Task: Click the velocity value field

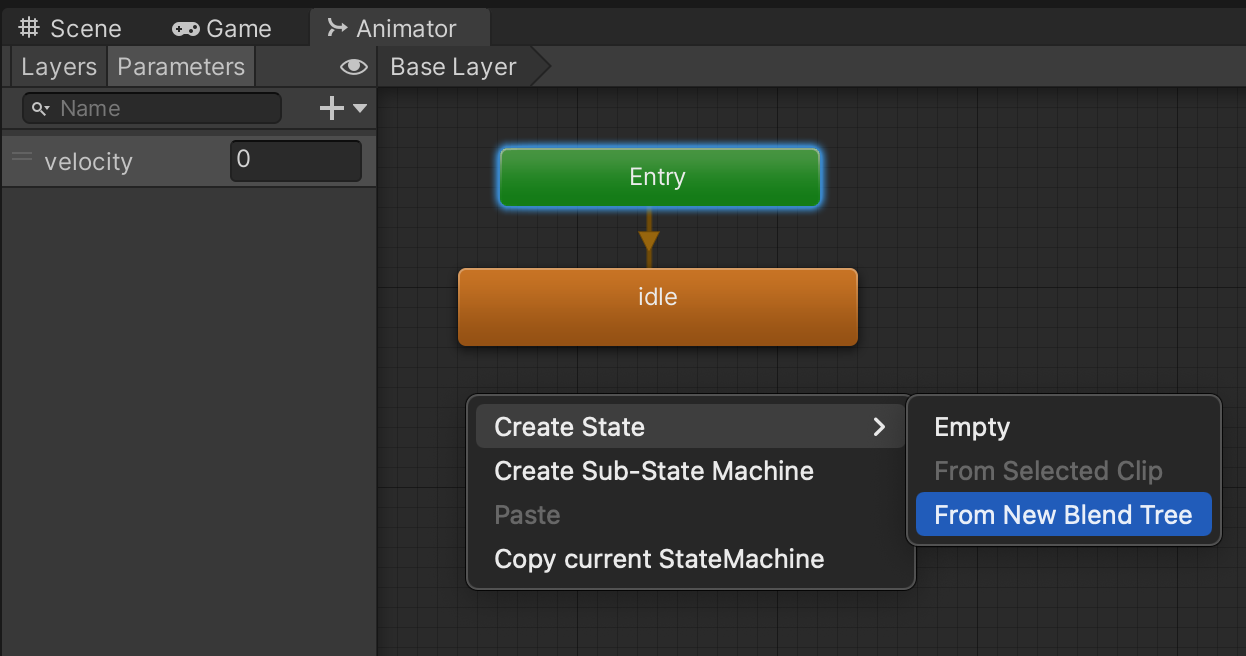Action: 295,161
